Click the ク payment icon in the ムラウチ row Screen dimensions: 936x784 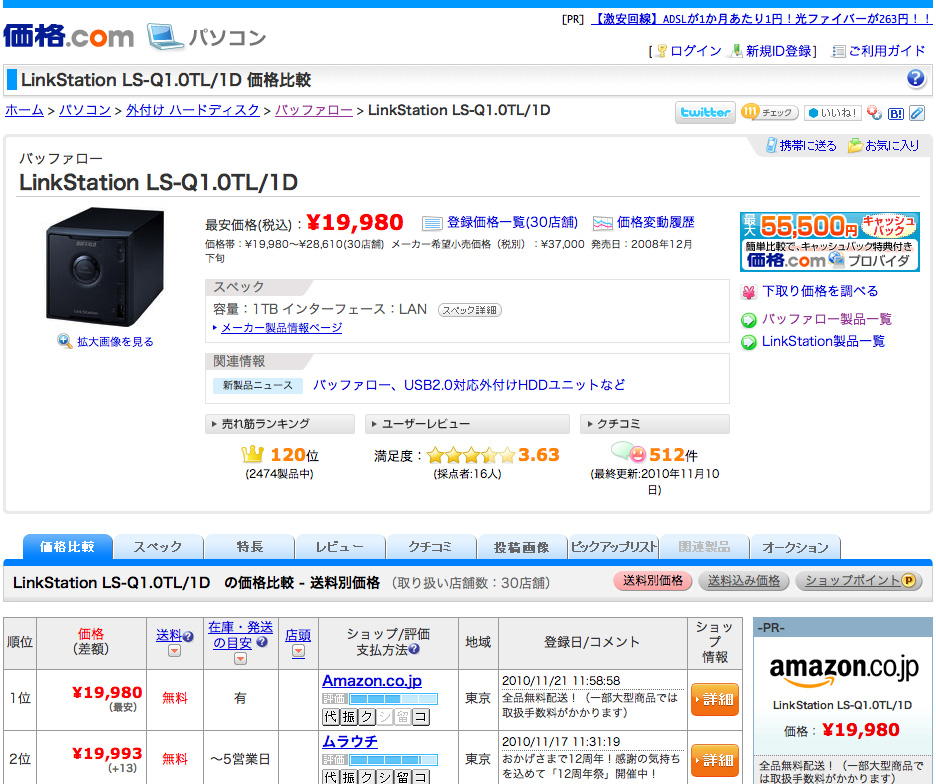[x=367, y=777]
